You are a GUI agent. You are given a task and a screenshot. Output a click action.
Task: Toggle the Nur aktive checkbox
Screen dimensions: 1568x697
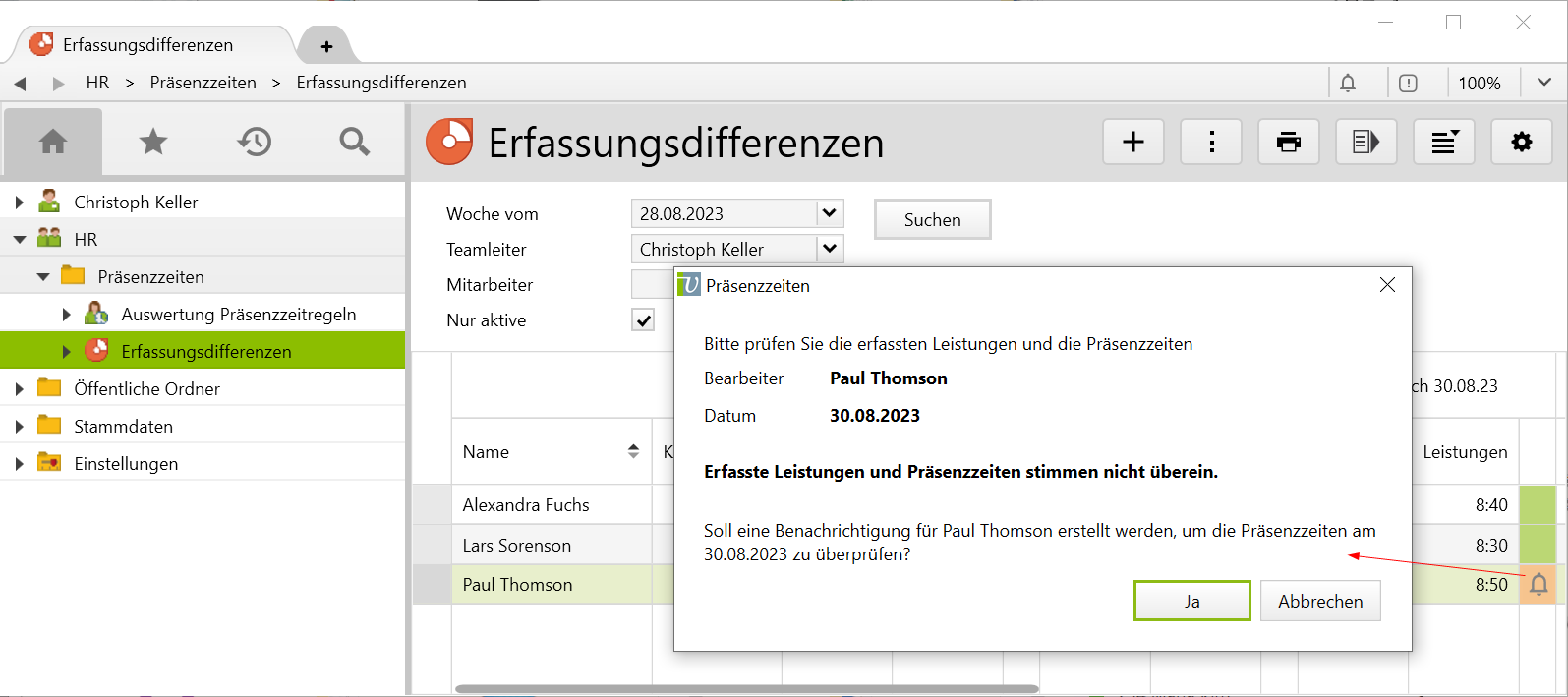tap(643, 320)
